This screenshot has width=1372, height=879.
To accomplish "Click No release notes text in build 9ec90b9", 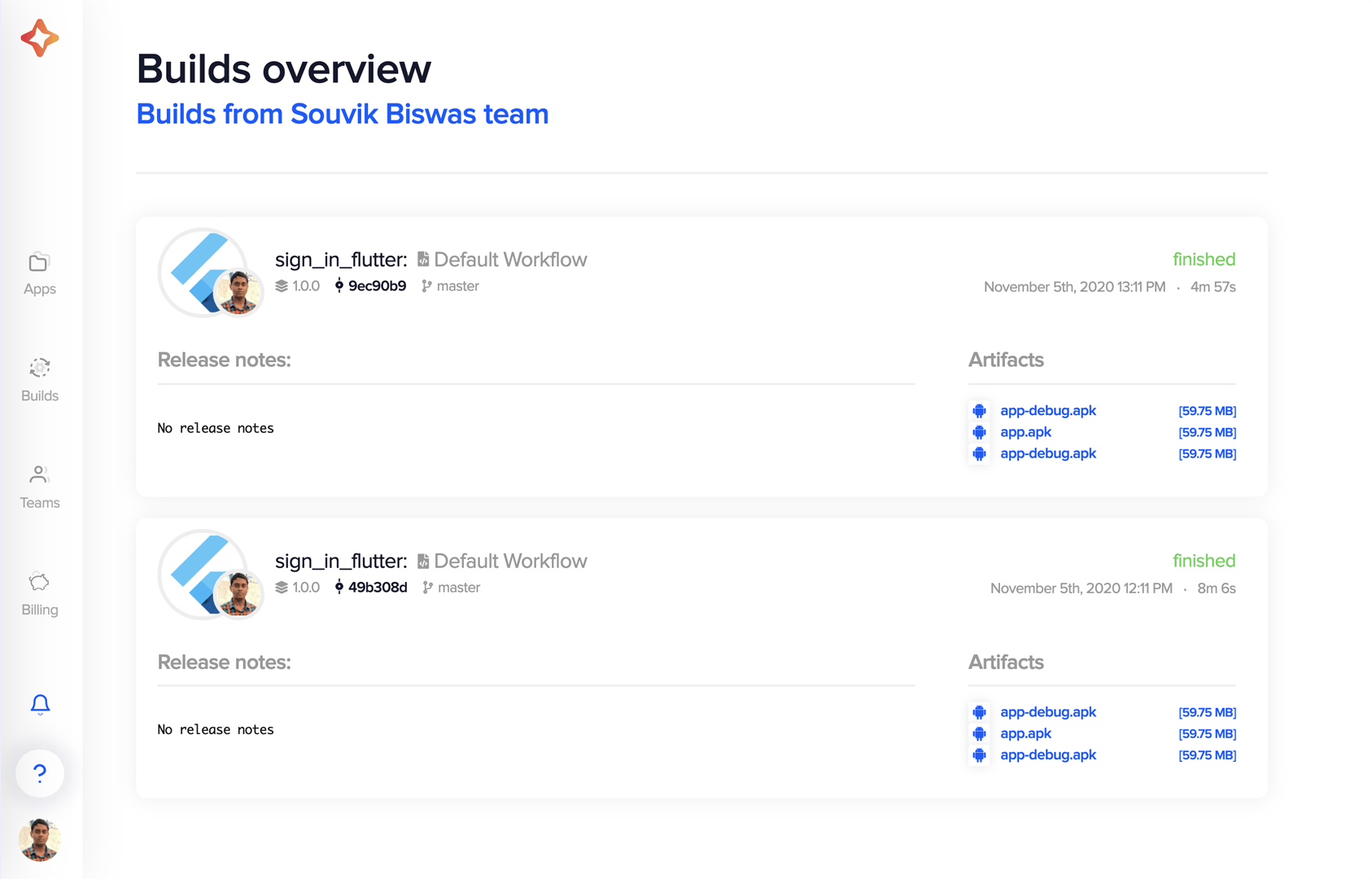I will [x=216, y=428].
